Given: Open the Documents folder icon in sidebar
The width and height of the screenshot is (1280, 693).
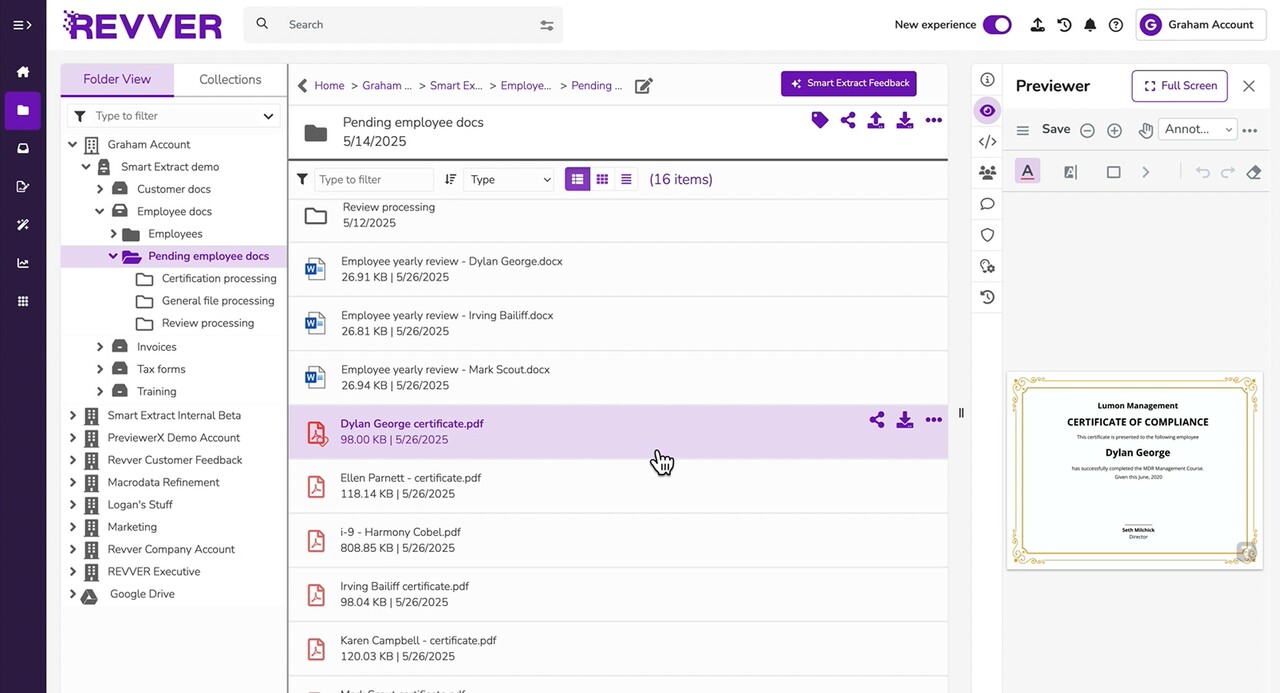Looking at the screenshot, I should (23, 110).
